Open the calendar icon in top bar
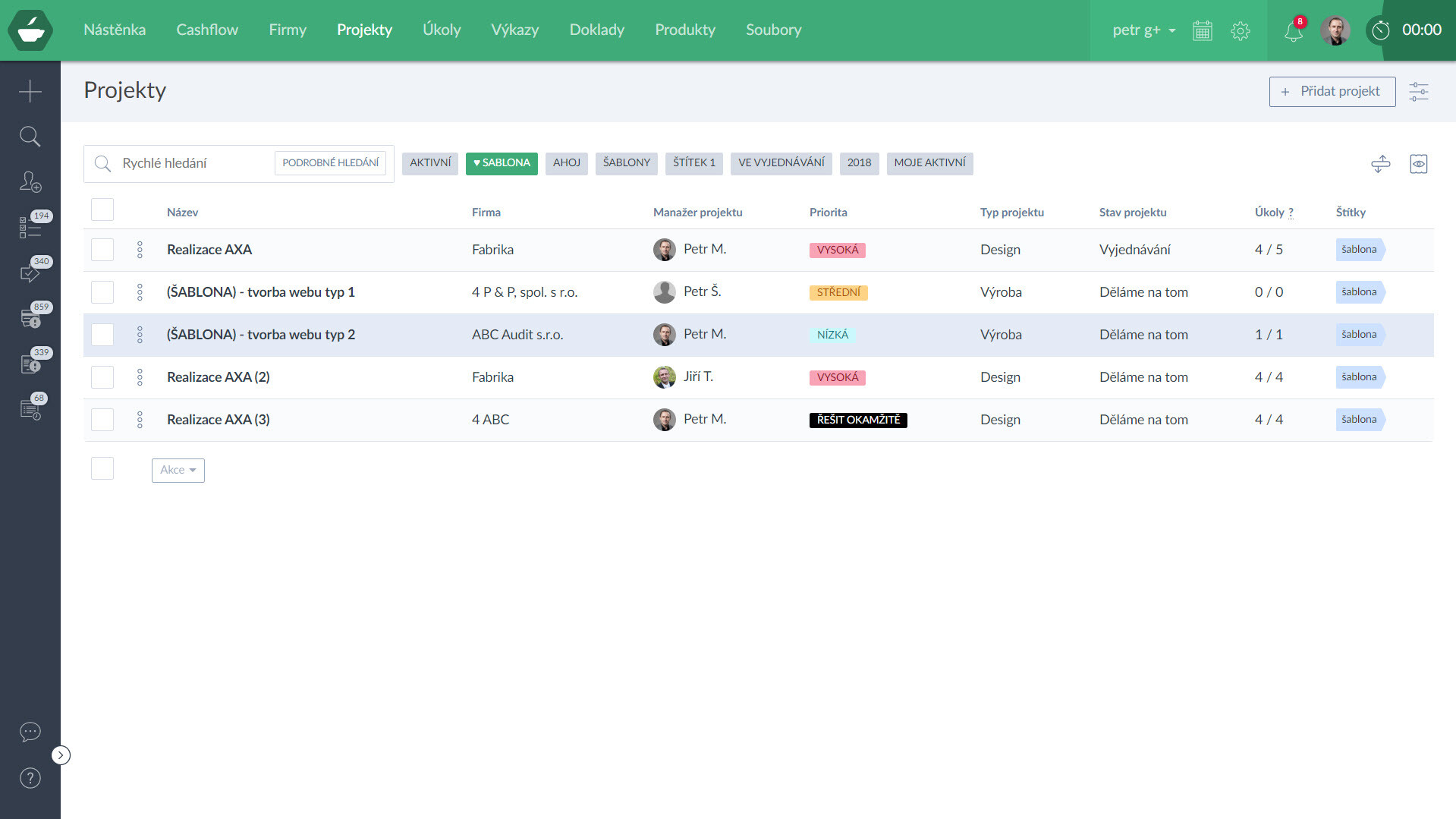Viewport: 1456px width, 819px height. click(x=1202, y=31)
